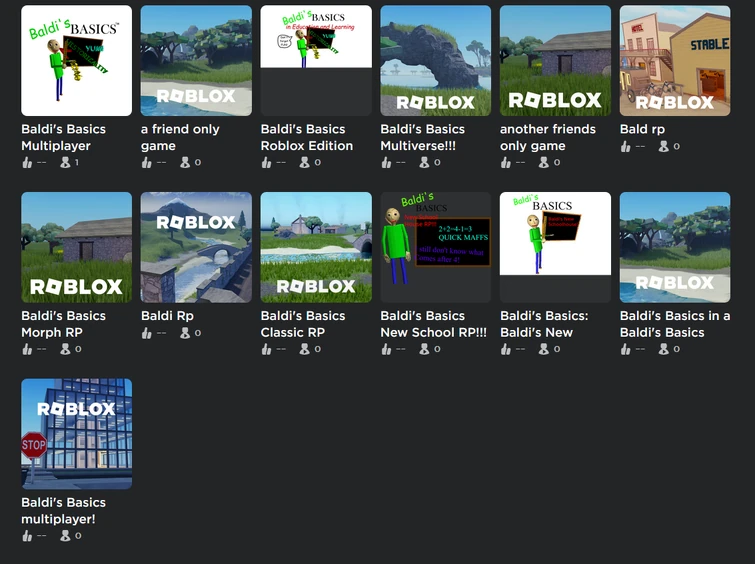Click player icon under Roblox Edition
755x564 pixels.
click(x=304, y=163)
